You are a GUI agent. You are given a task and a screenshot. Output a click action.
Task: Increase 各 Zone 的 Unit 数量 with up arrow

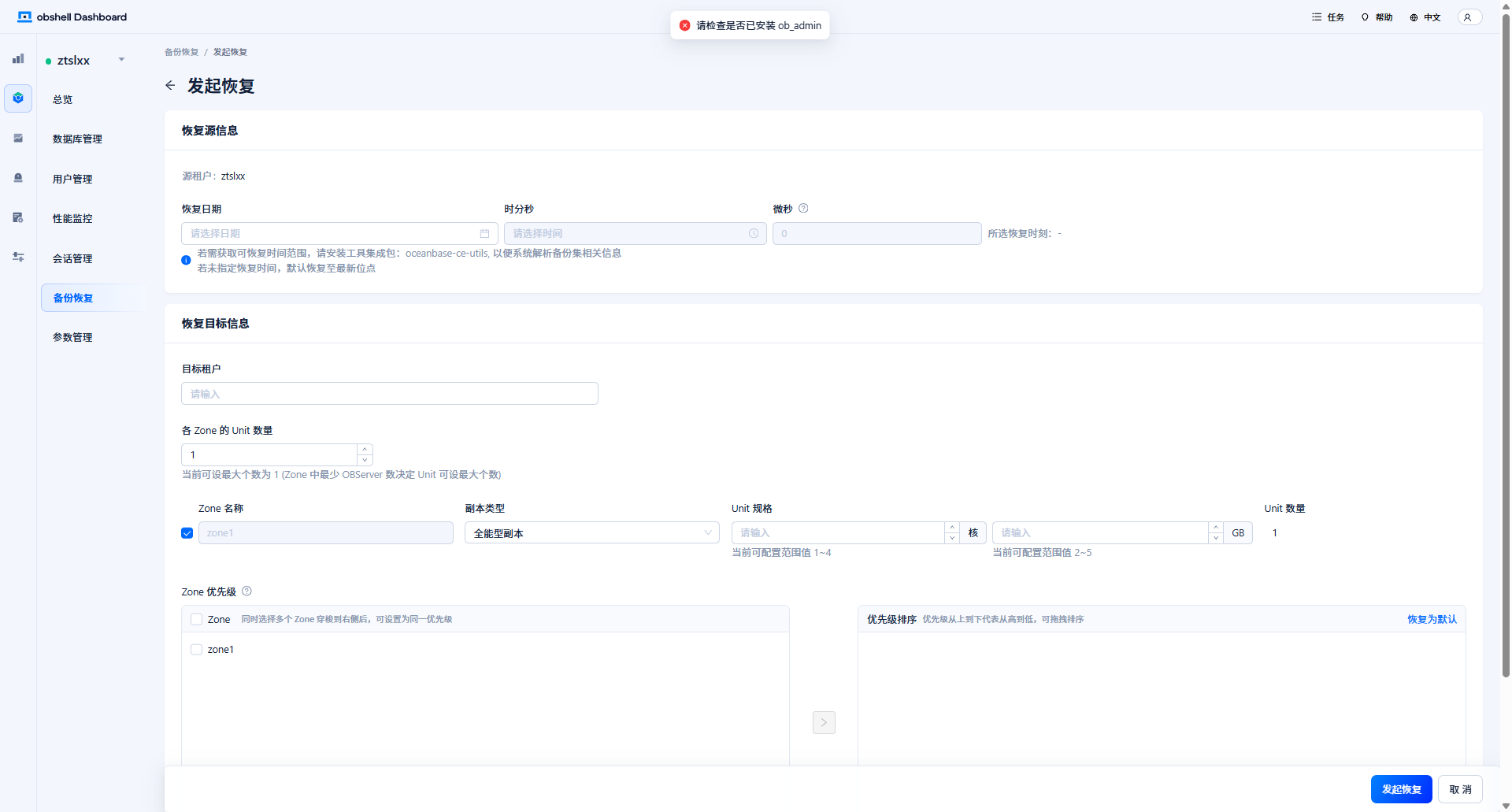click(x=365, y=449)
